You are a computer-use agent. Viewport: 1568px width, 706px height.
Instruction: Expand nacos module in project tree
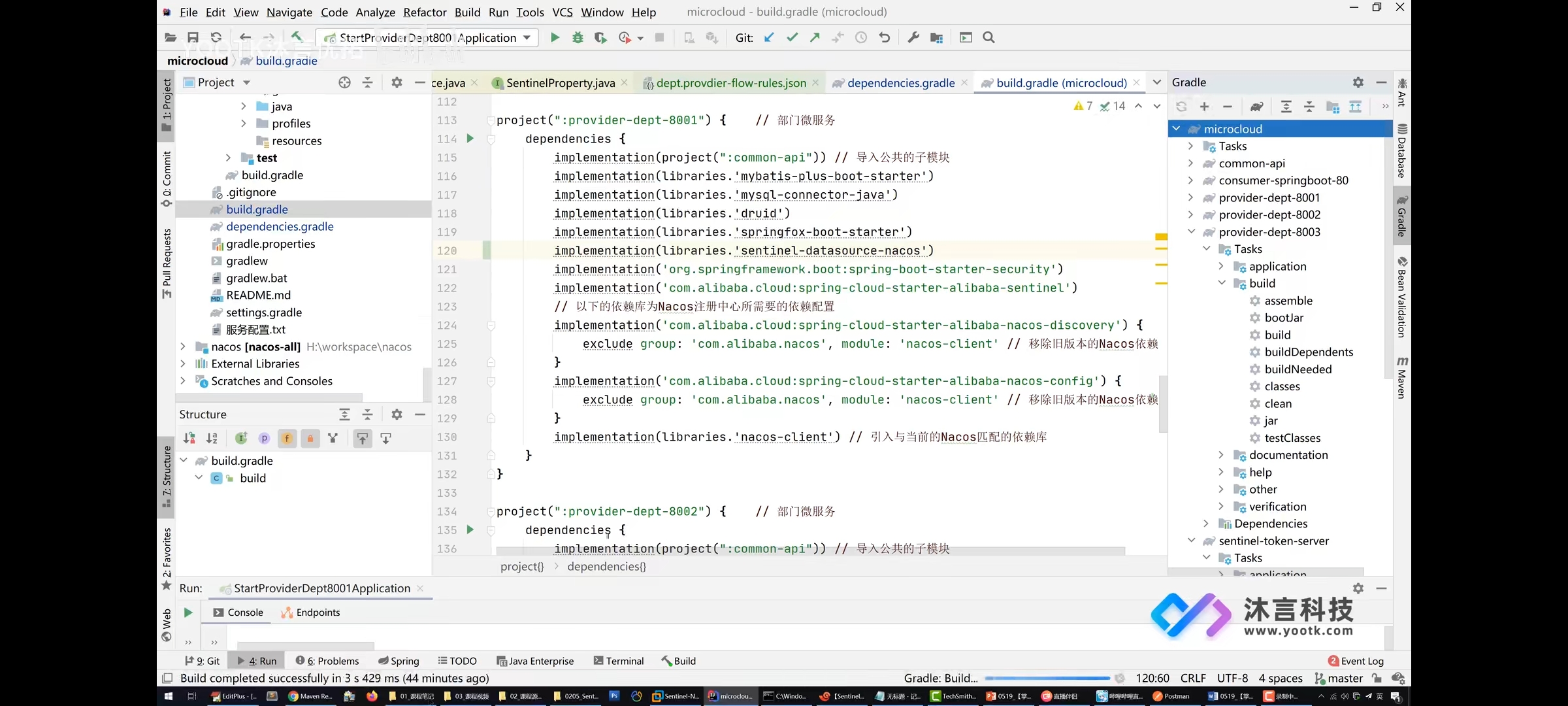click(x=182, y=346)
